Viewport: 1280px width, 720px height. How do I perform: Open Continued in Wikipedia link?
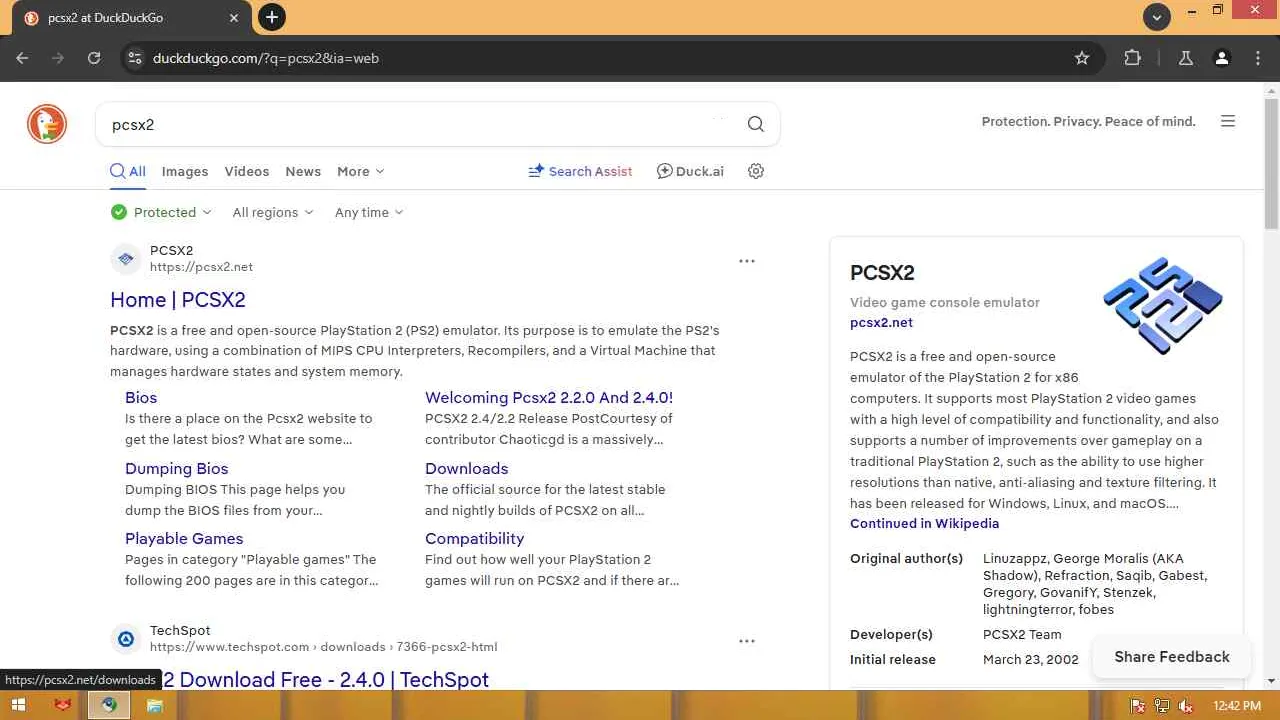click(924, 523)
